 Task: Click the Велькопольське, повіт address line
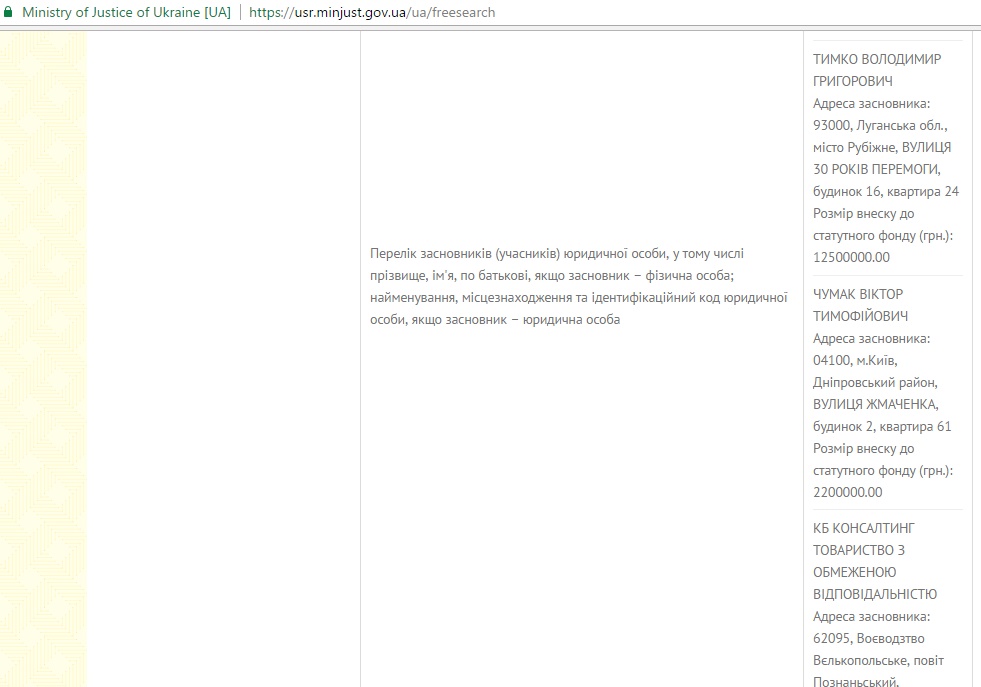(x=878, y=660)
